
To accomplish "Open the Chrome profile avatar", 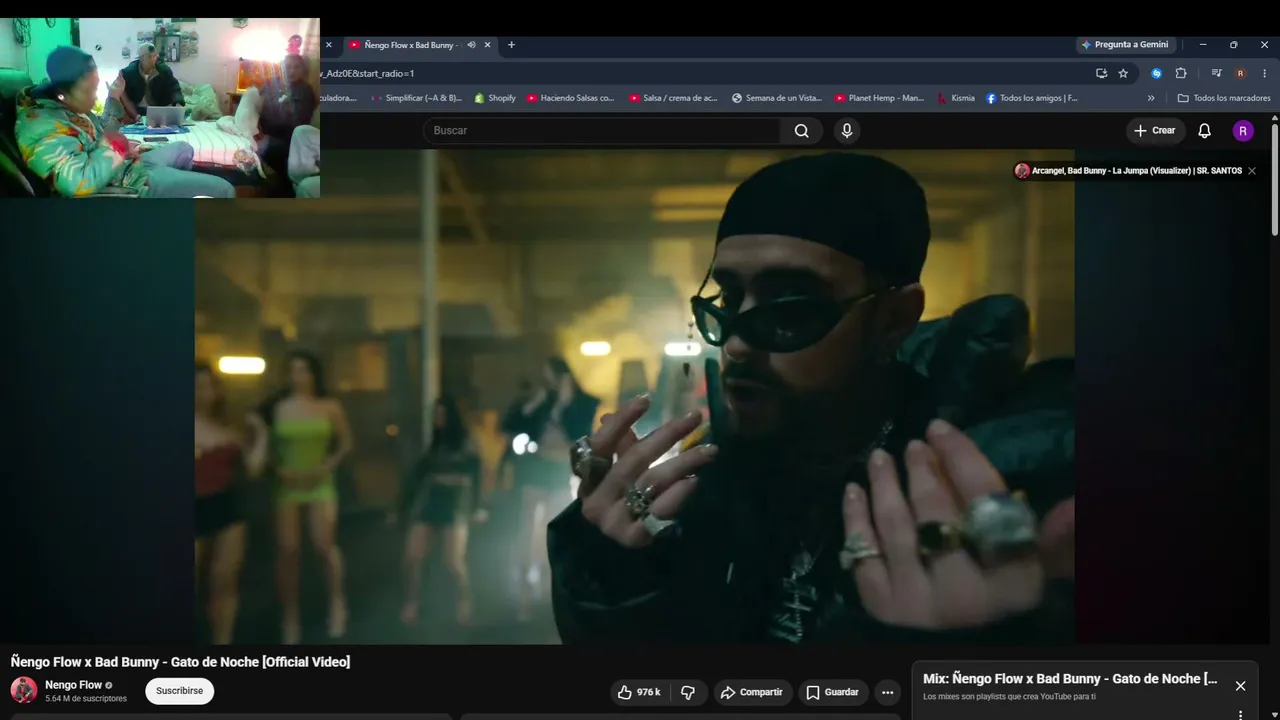I will (x=1240, y=73).
